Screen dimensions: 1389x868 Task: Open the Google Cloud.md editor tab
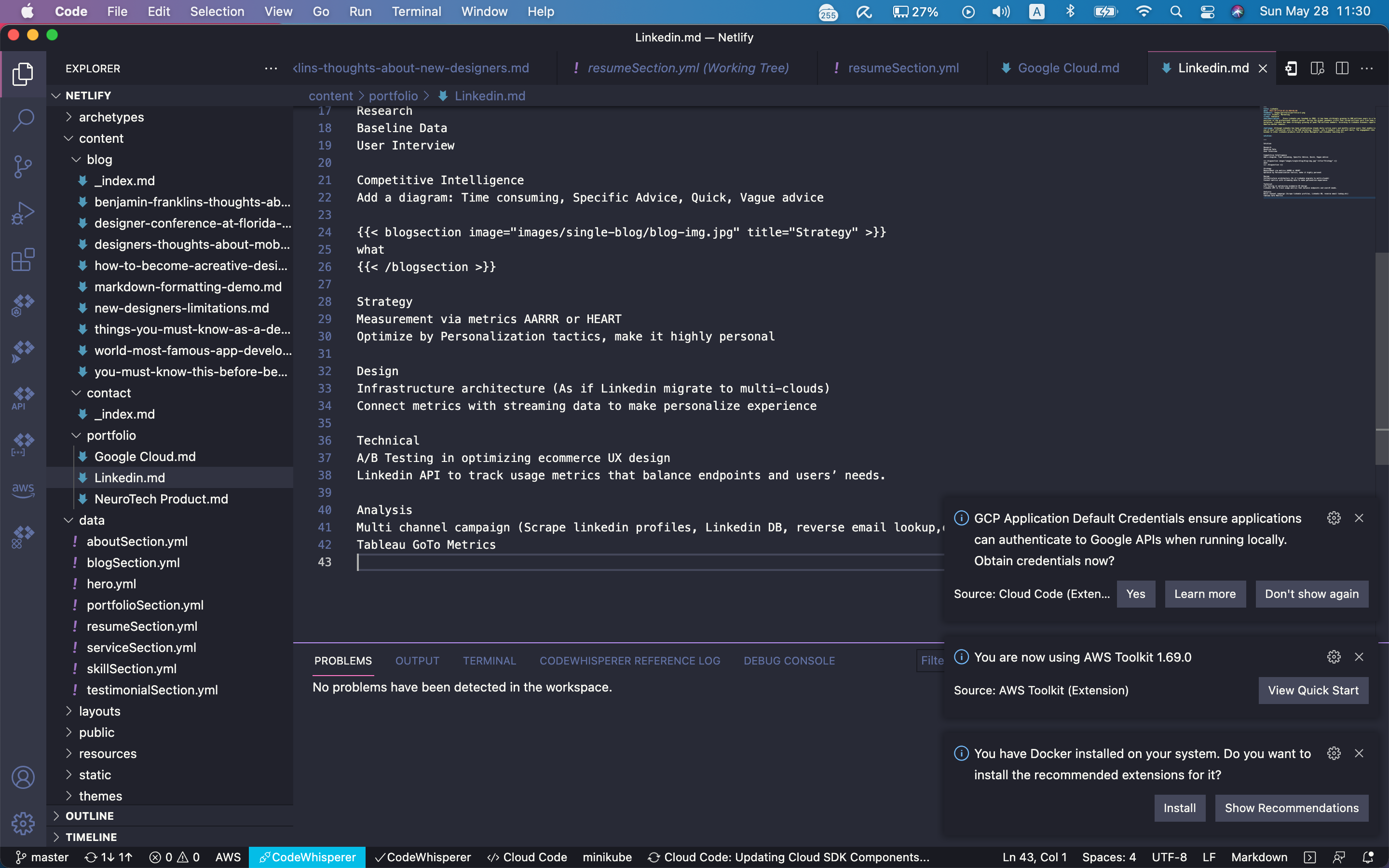[x=1068, y=68]
